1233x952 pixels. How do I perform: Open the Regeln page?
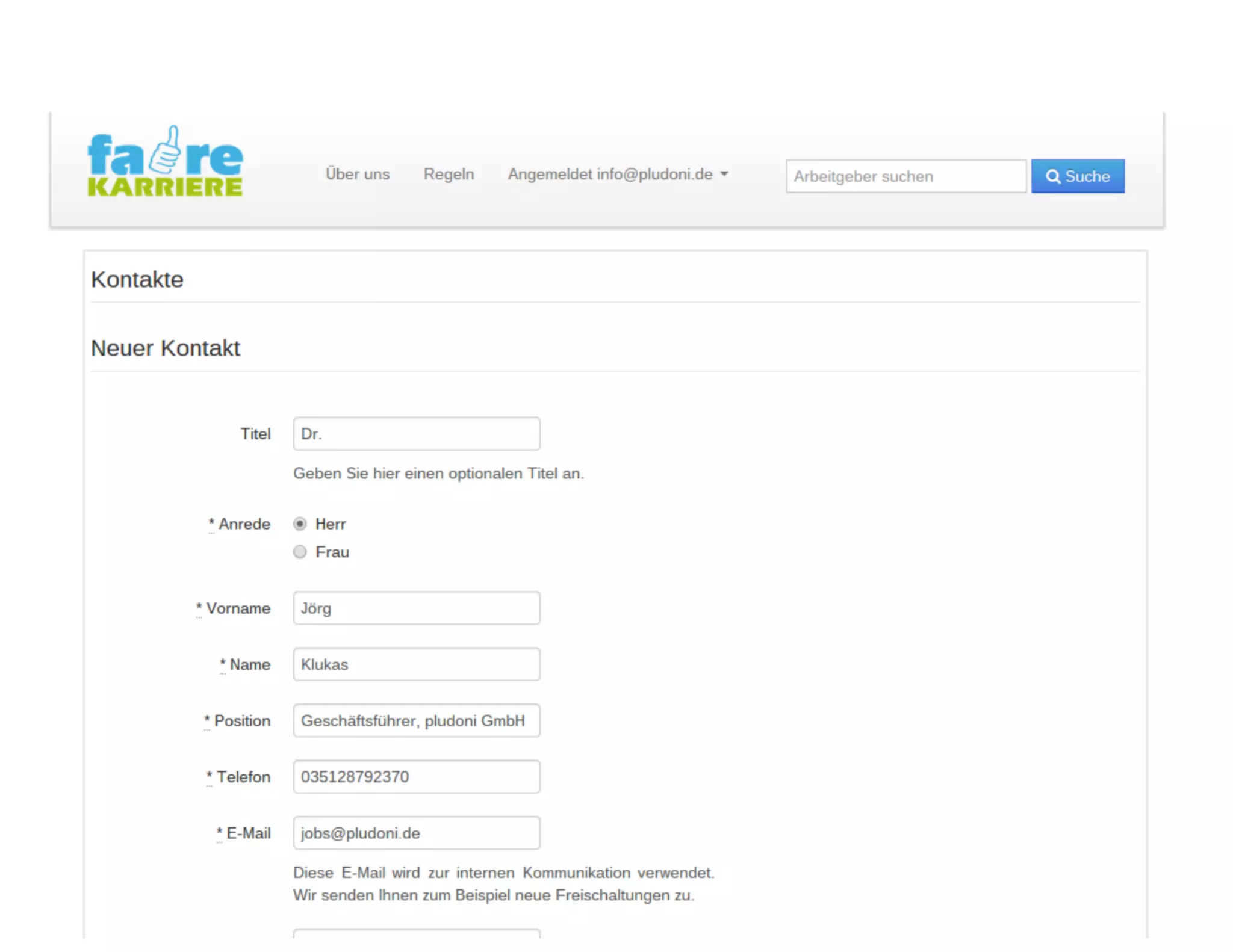point(449,174)
